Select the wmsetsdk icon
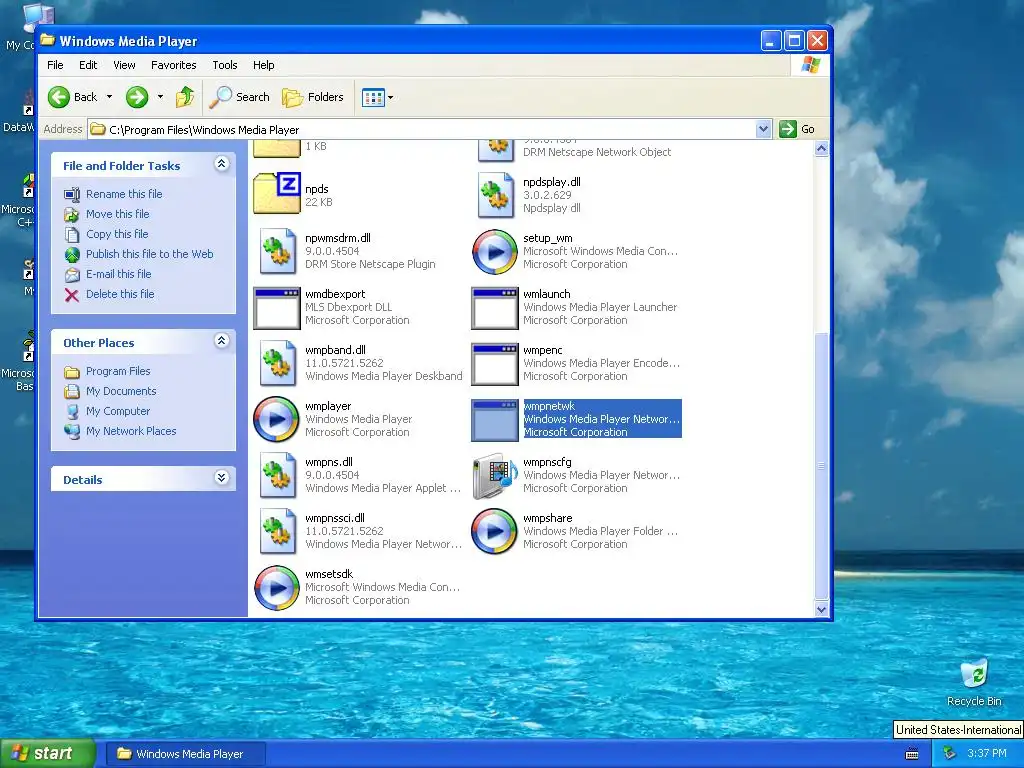The width and height of the screenshot is (1024, 768). 277,588
